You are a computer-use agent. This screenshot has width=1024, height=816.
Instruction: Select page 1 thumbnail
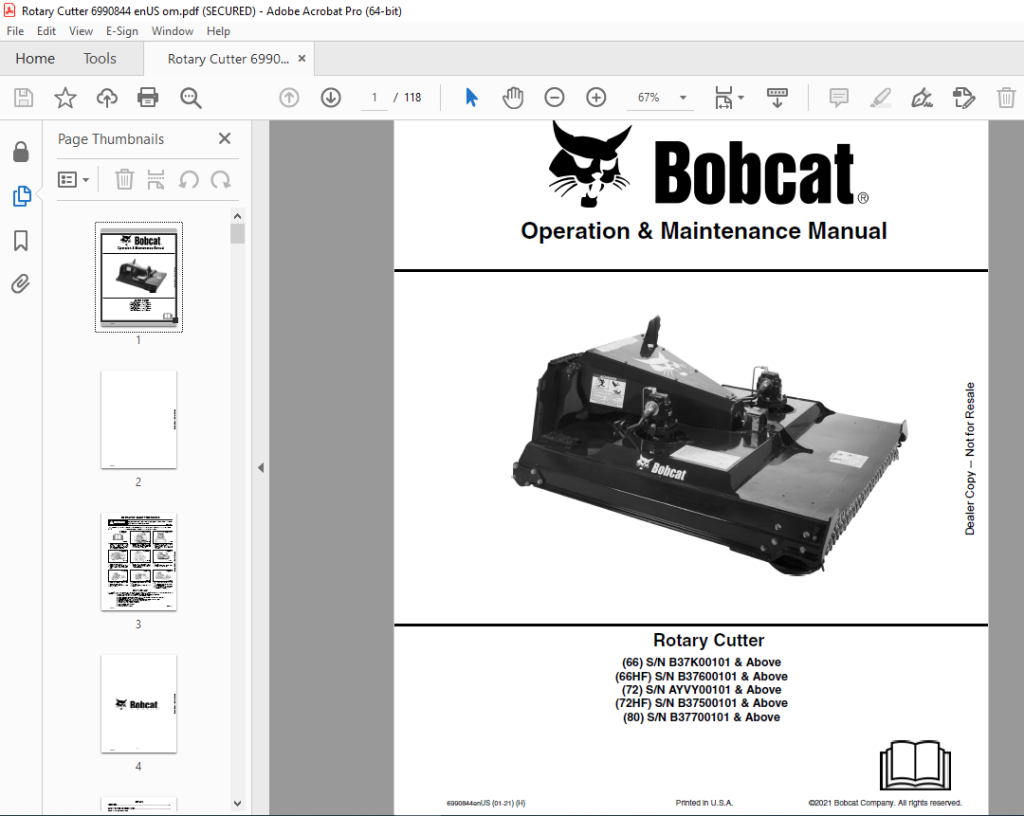pos(138,277)
